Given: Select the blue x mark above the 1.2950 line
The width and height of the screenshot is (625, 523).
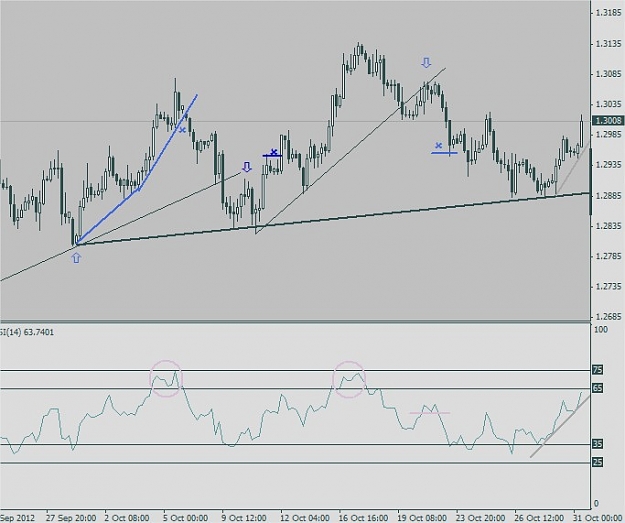Looking at the screenshot, I should [x=439, y=145].
